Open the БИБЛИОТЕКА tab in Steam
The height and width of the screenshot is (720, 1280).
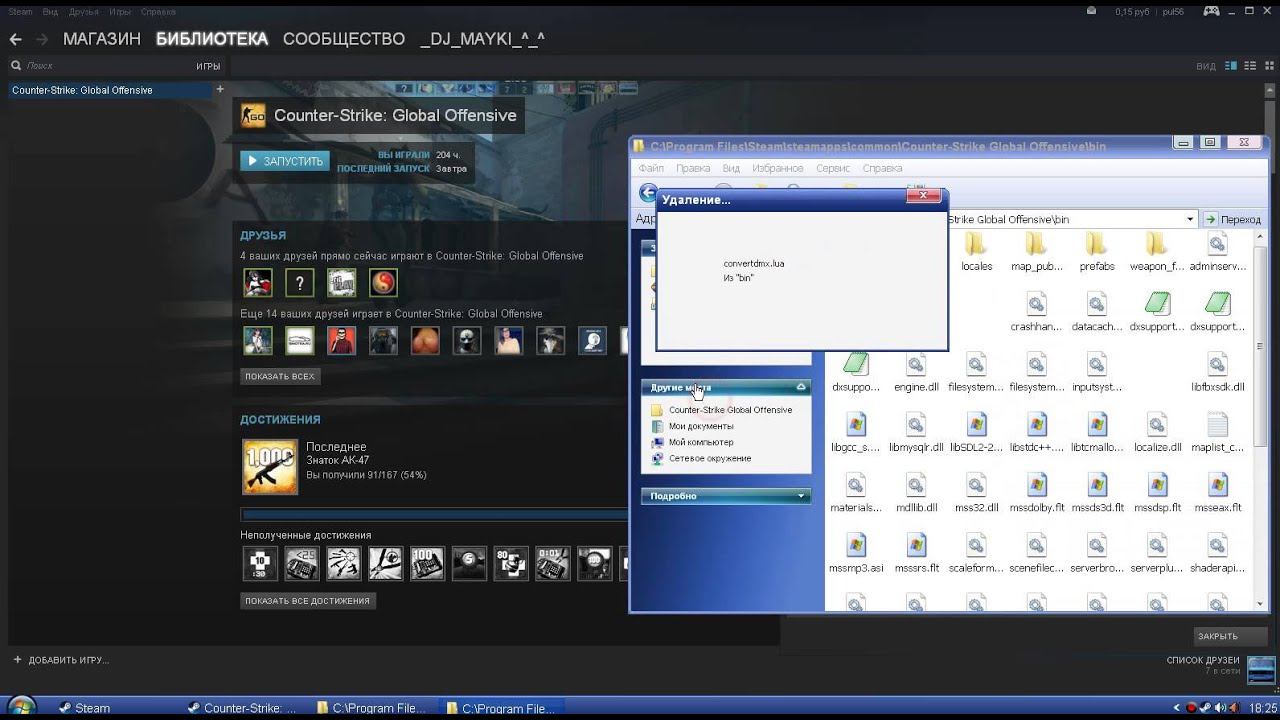212,39
